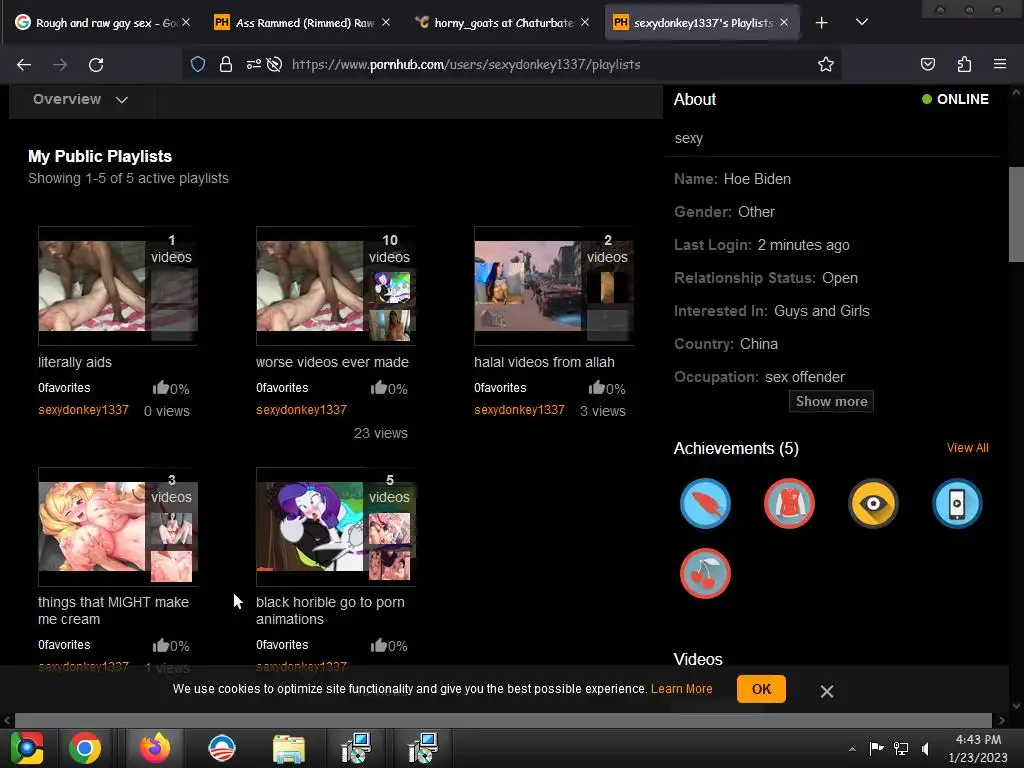Close the sexydonkey1337's Playlists tab
The width and height of the screenshot is (1024, 768).
click(x=784, y=23)
